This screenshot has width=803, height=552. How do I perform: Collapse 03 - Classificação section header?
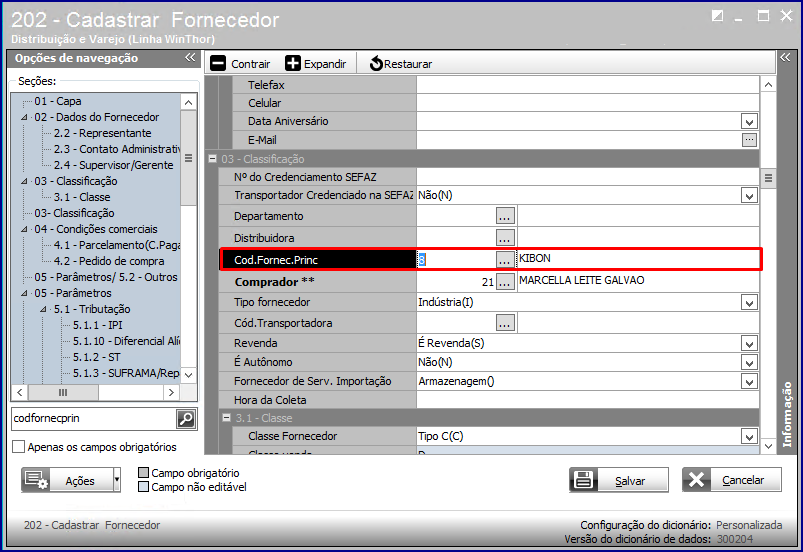213,159
